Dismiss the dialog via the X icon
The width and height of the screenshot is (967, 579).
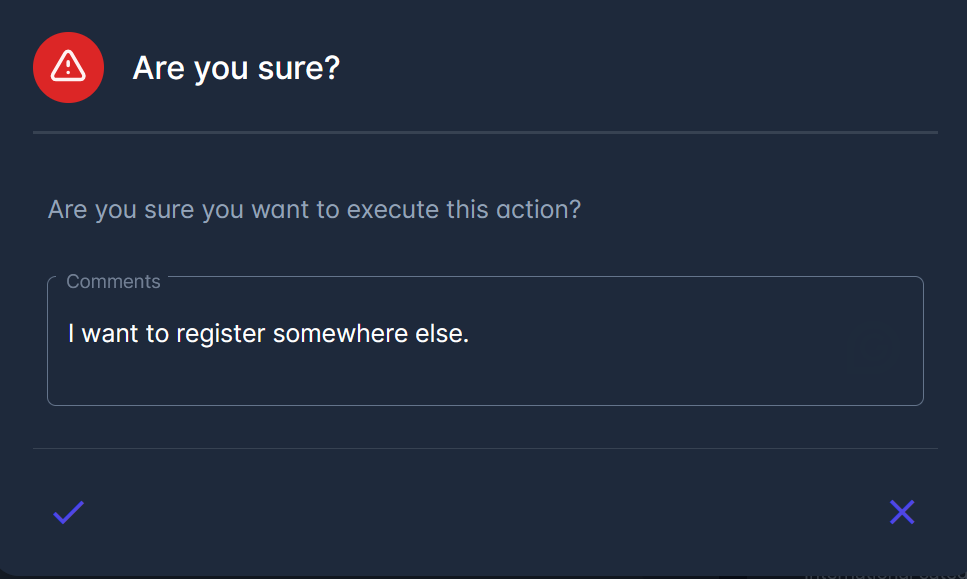click(901, 511)
